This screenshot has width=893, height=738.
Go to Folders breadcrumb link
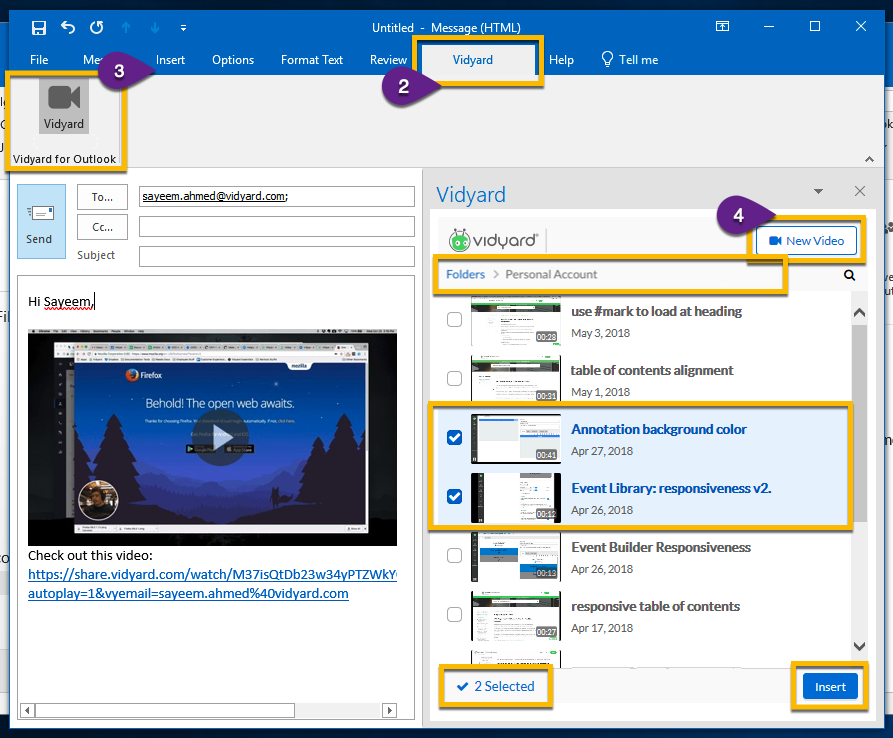pos(465,274)
